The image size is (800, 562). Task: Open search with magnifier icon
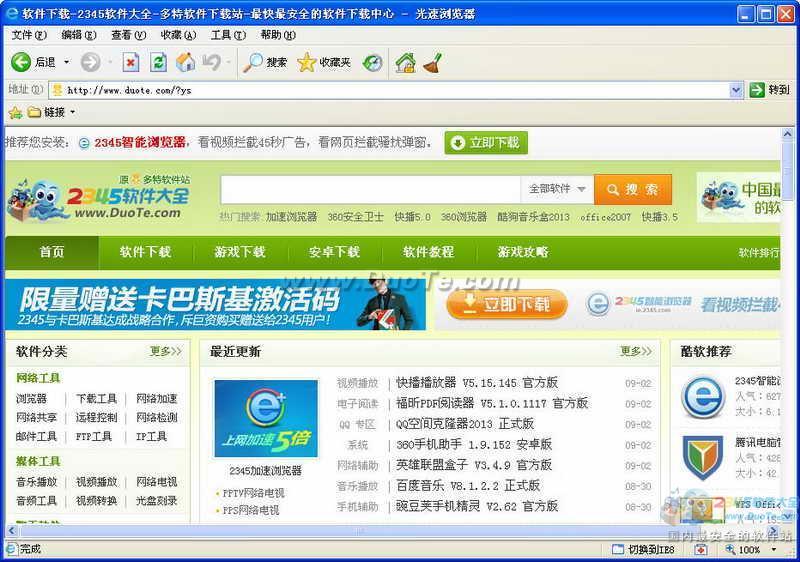pyautogui.click(x=252, y=62)
